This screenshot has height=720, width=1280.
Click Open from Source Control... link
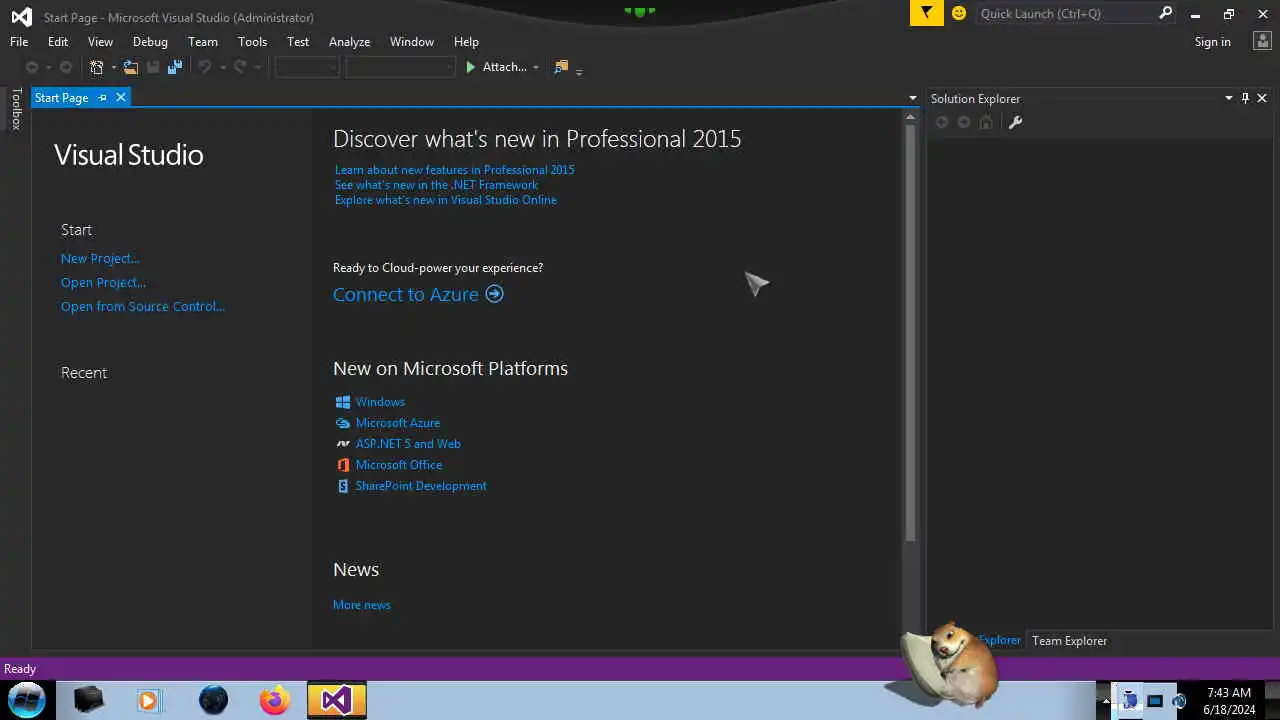tap(143, 306)
